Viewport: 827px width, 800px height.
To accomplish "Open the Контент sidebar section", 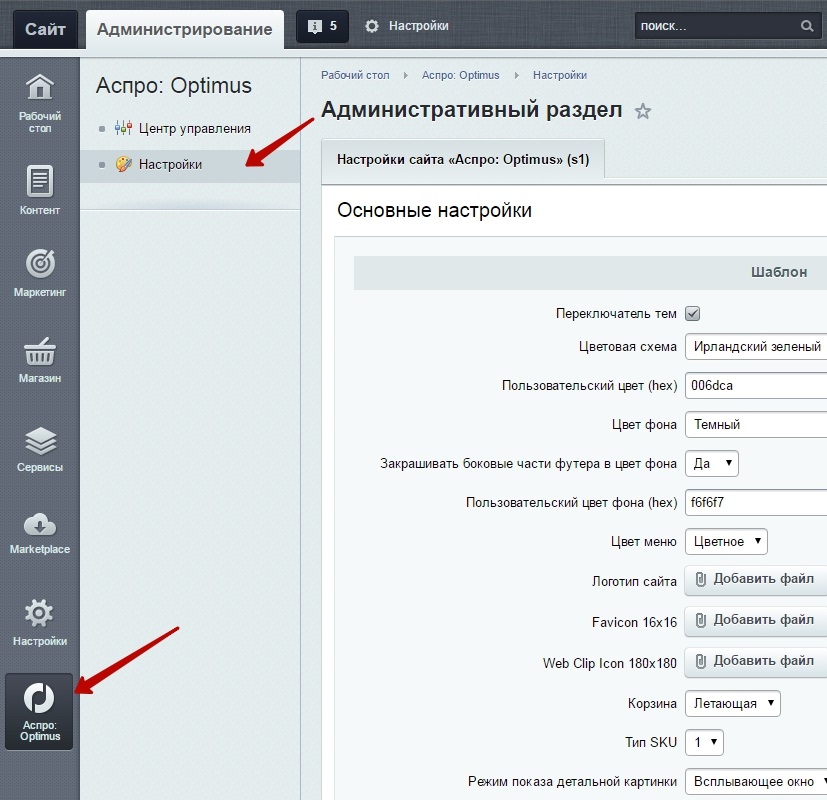I will pos(40,190).
